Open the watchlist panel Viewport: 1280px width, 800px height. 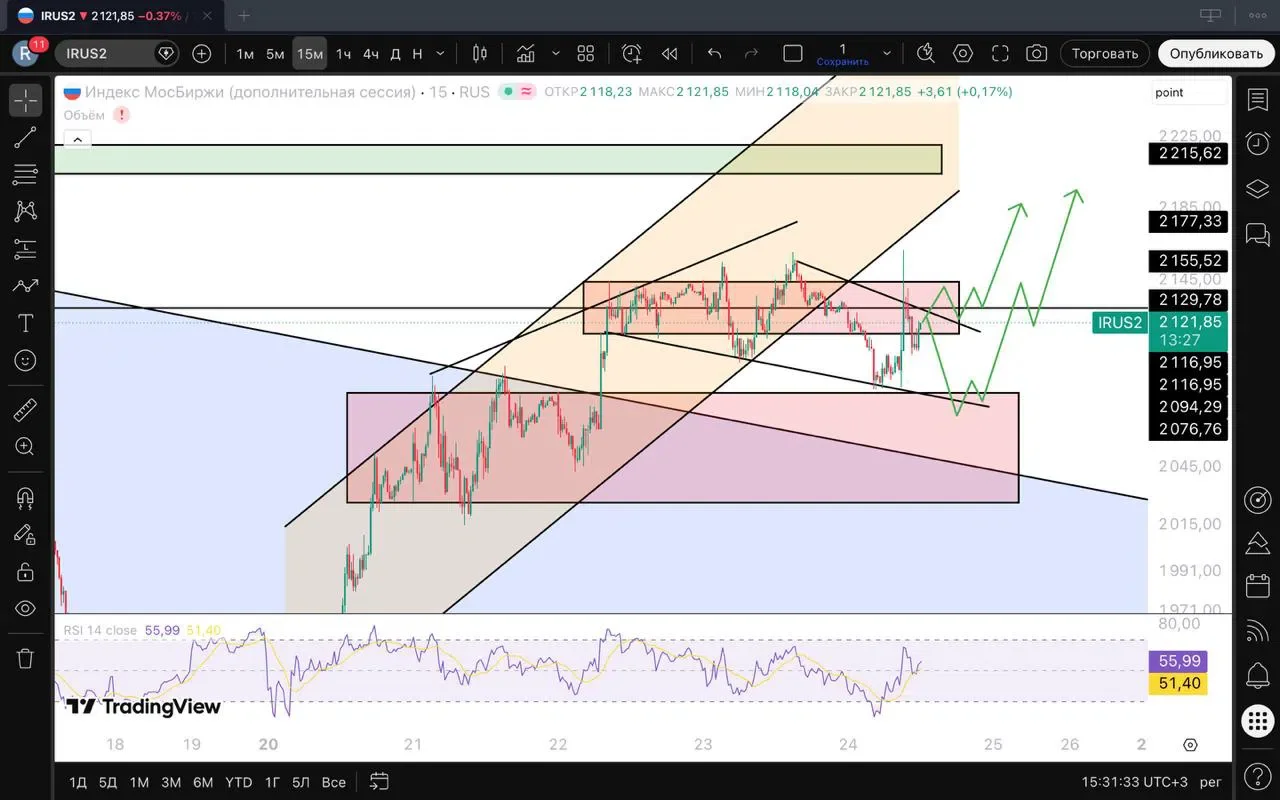1257,99
